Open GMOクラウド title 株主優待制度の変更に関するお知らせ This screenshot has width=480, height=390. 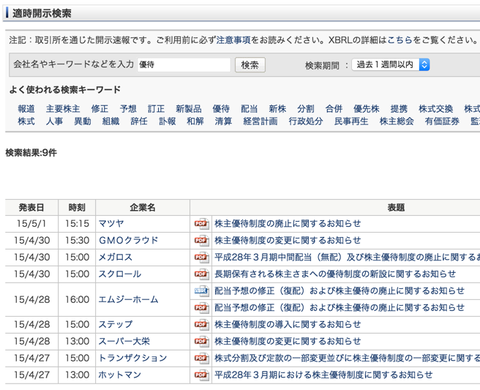pos(288,240)
